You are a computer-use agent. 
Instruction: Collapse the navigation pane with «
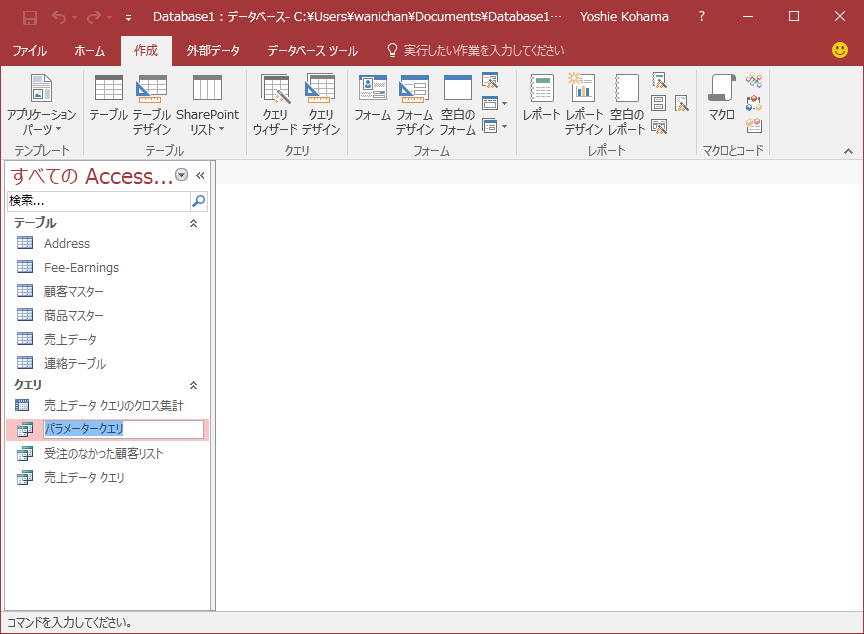click(200, 175)
